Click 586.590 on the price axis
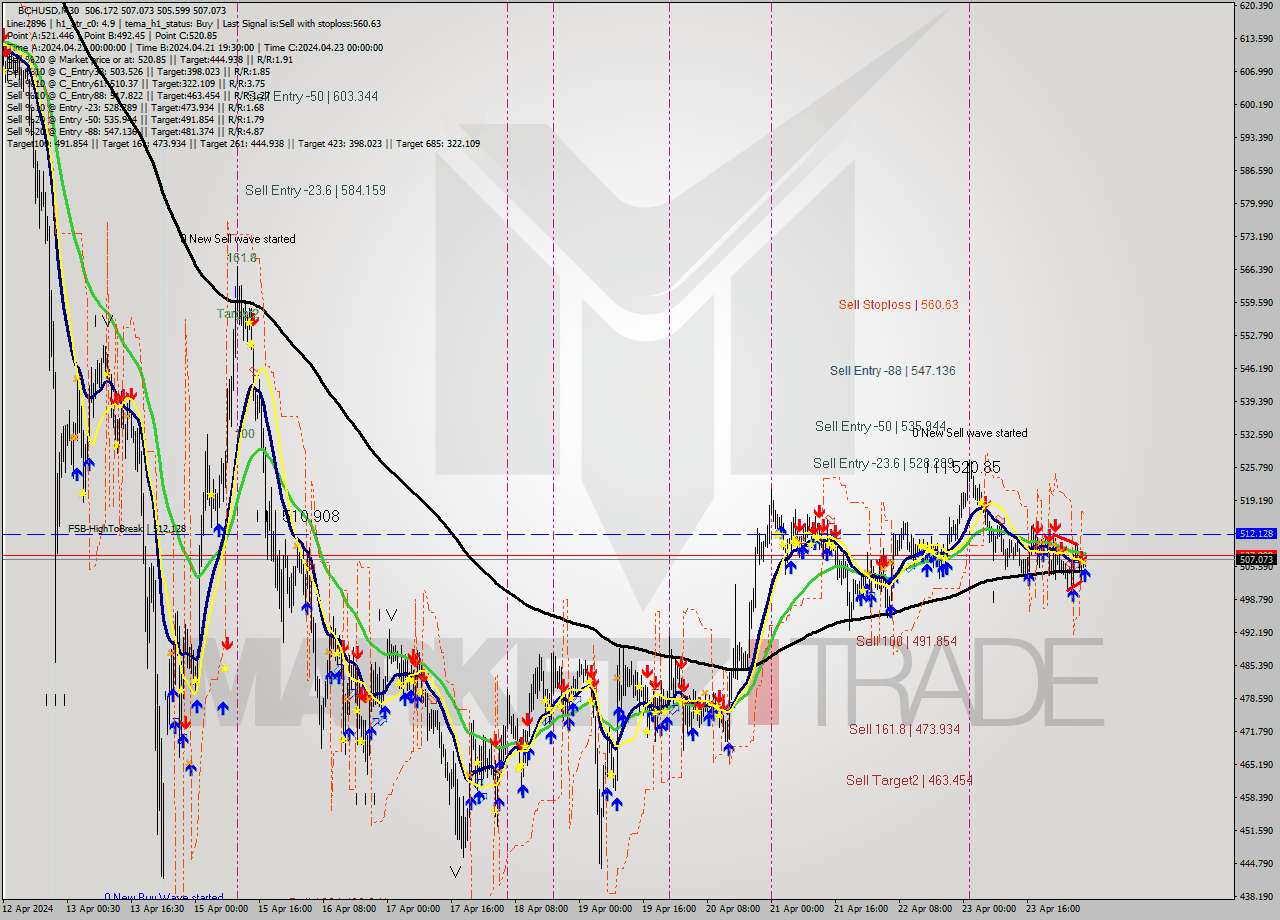The width and height of the screenshot is (1280, 920). pyautogui.click(x=1254, y=171)
